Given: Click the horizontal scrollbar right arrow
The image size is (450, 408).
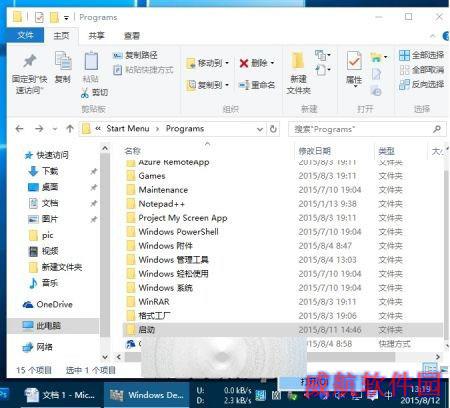Looking at the screenshot, I should tap(438, 357).
